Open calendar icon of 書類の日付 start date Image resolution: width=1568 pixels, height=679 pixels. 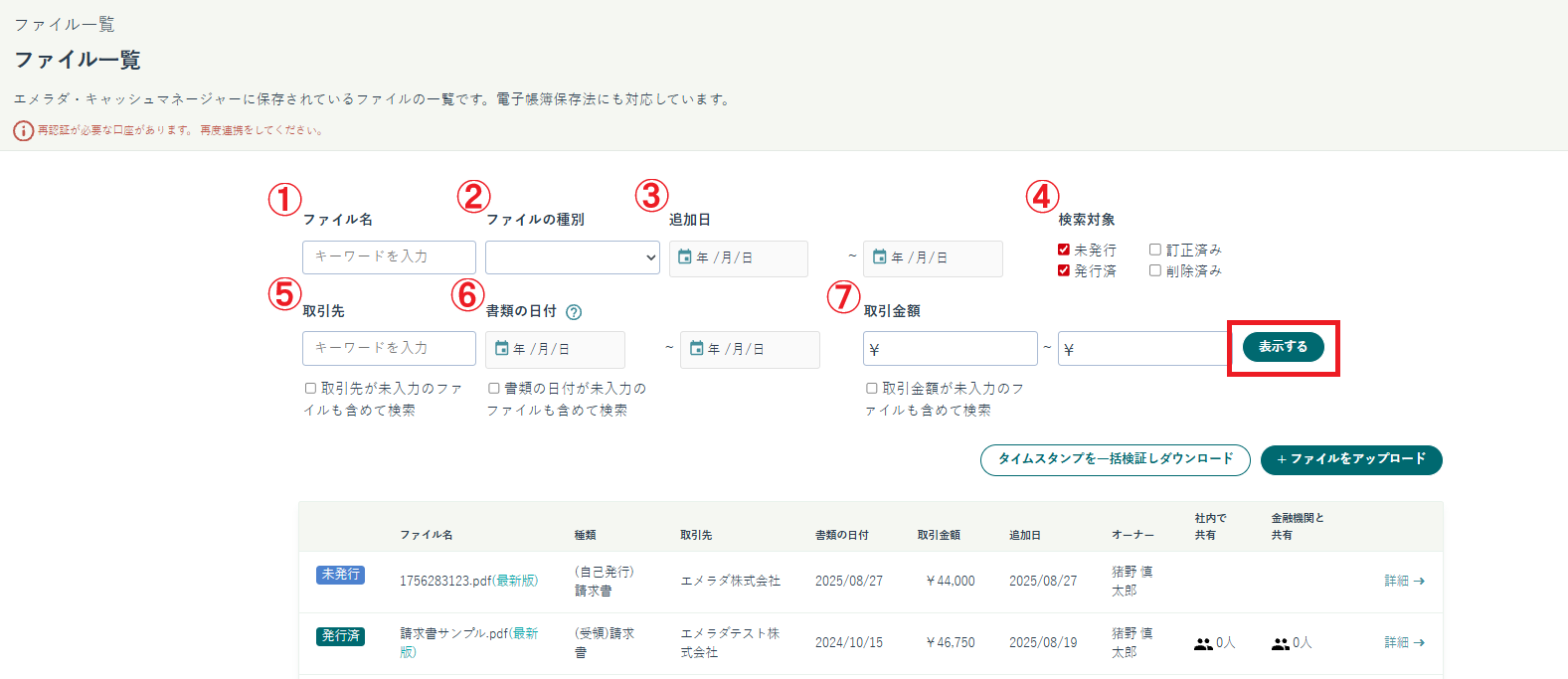point(501,349)
